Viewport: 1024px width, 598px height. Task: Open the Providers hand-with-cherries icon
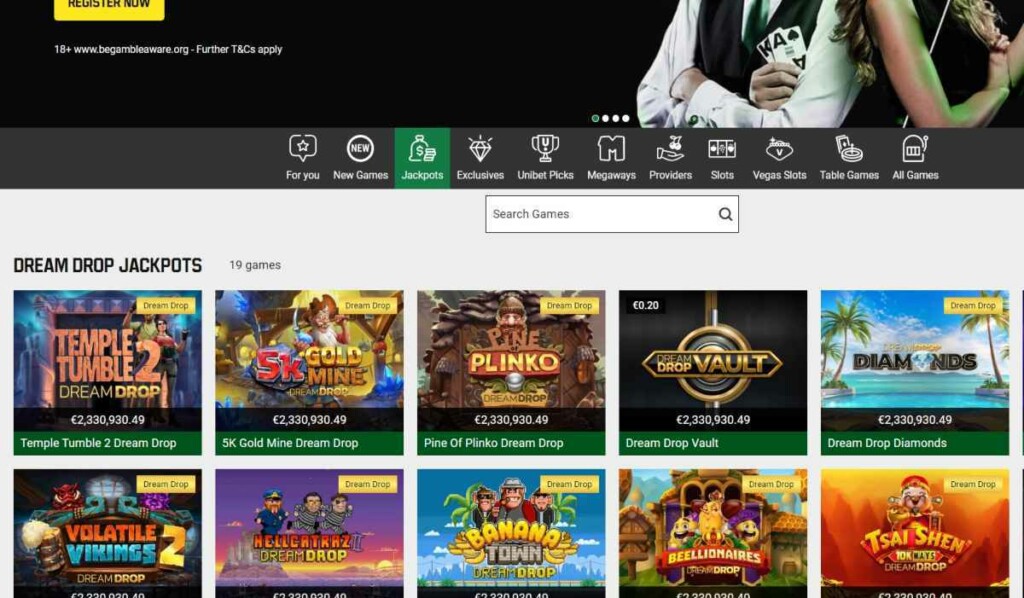point(670,148)
